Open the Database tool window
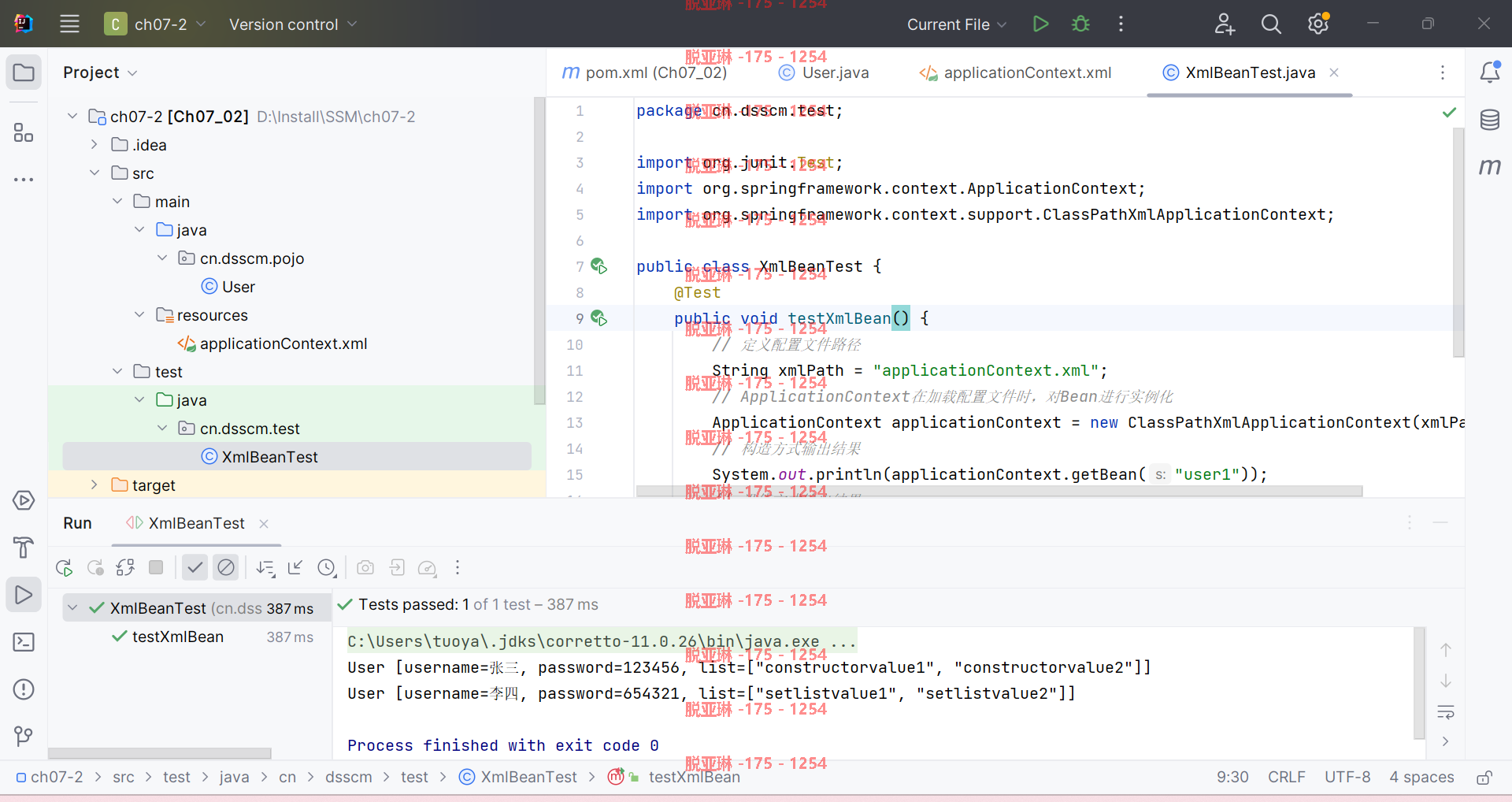This screenshot has width=1512, height=802. [1490, 120]
